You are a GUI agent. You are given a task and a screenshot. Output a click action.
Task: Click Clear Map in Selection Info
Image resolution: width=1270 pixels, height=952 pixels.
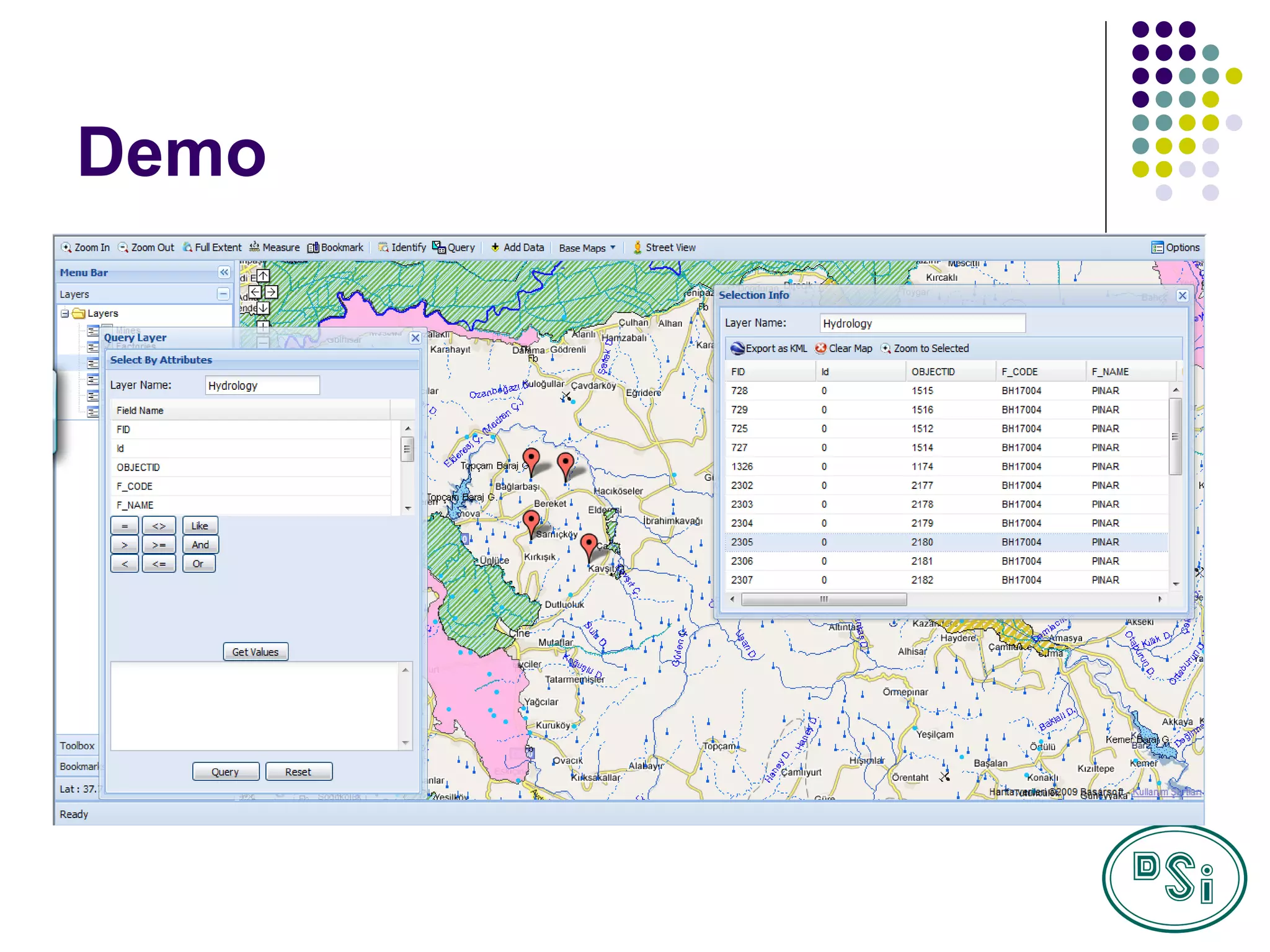(843, 348)
